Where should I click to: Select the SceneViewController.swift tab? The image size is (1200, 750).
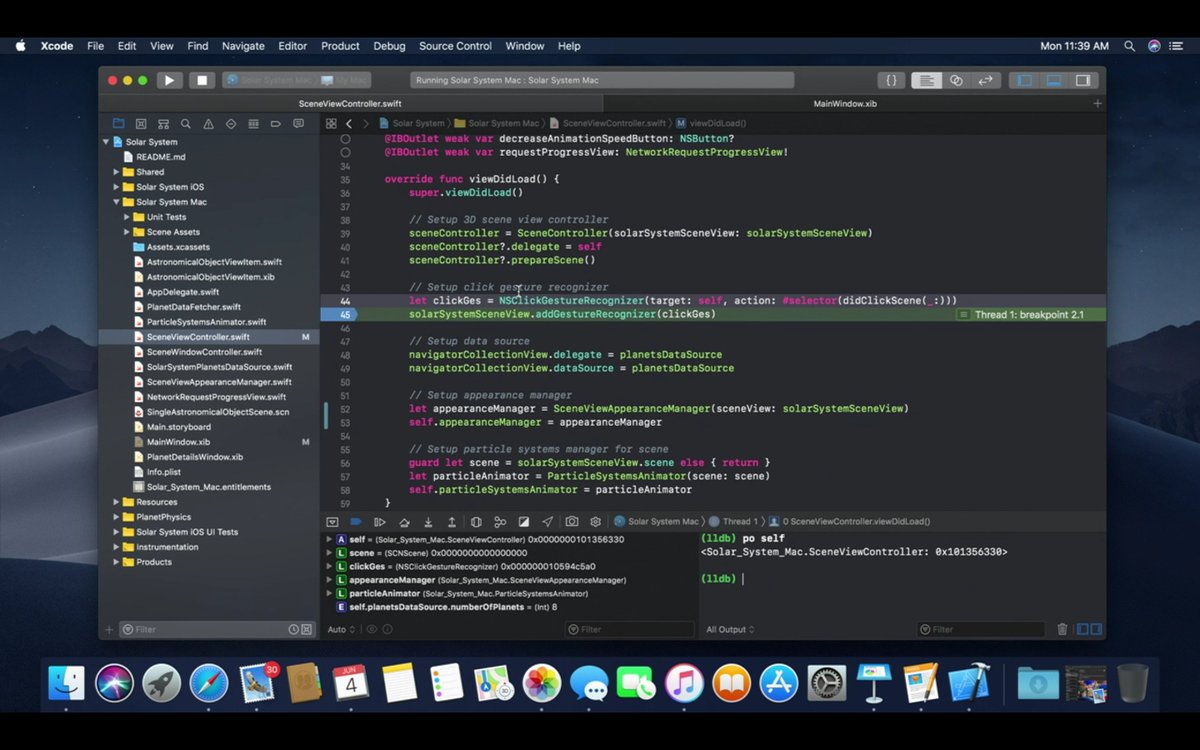click(350, 103)
